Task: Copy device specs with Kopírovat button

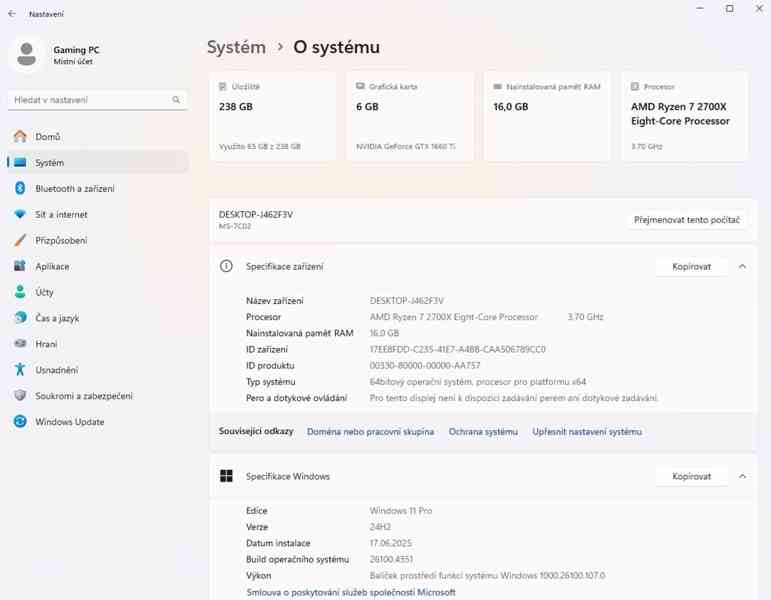Action: (x=691, y=267)
